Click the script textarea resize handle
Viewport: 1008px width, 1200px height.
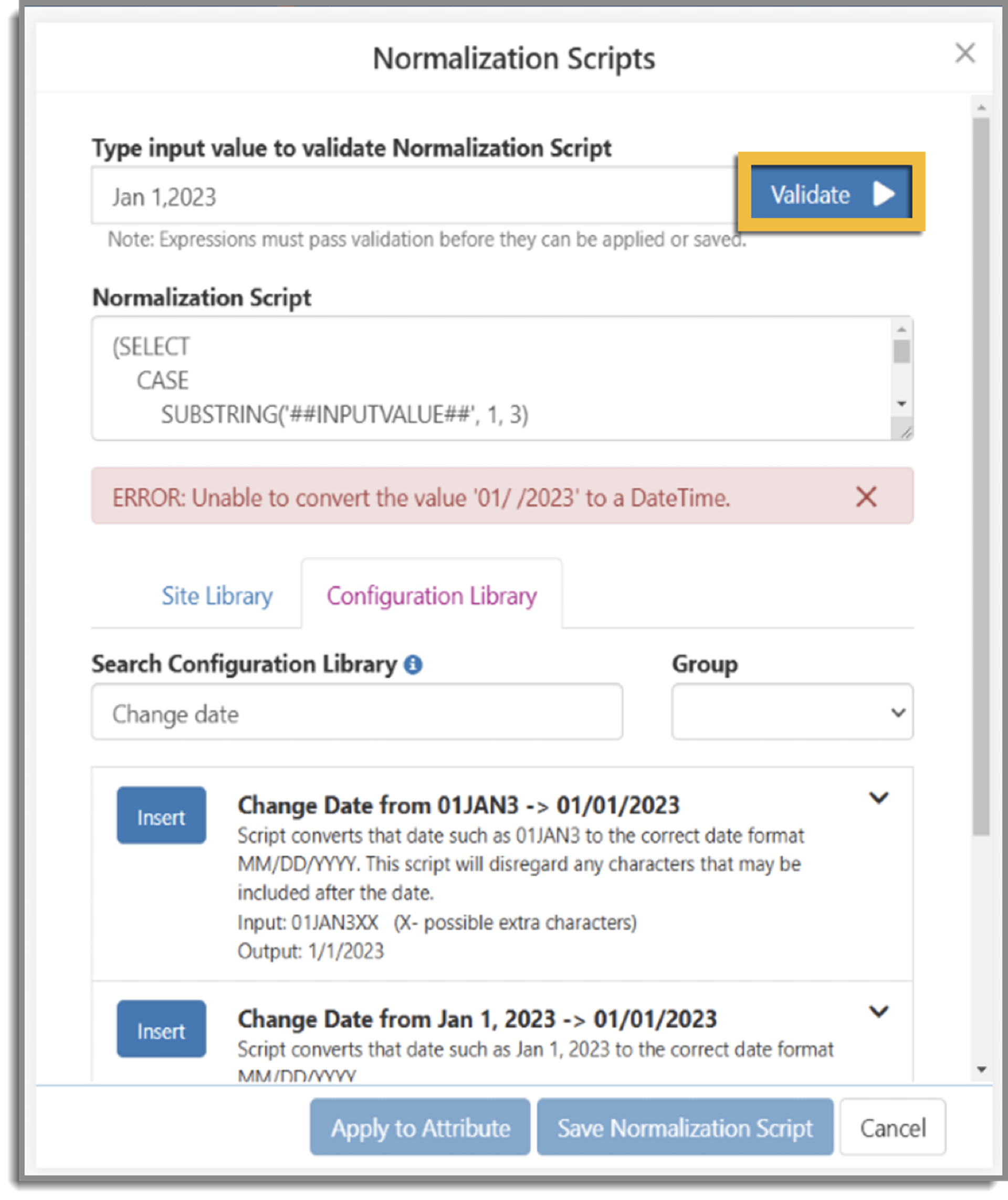click(906, 433)
